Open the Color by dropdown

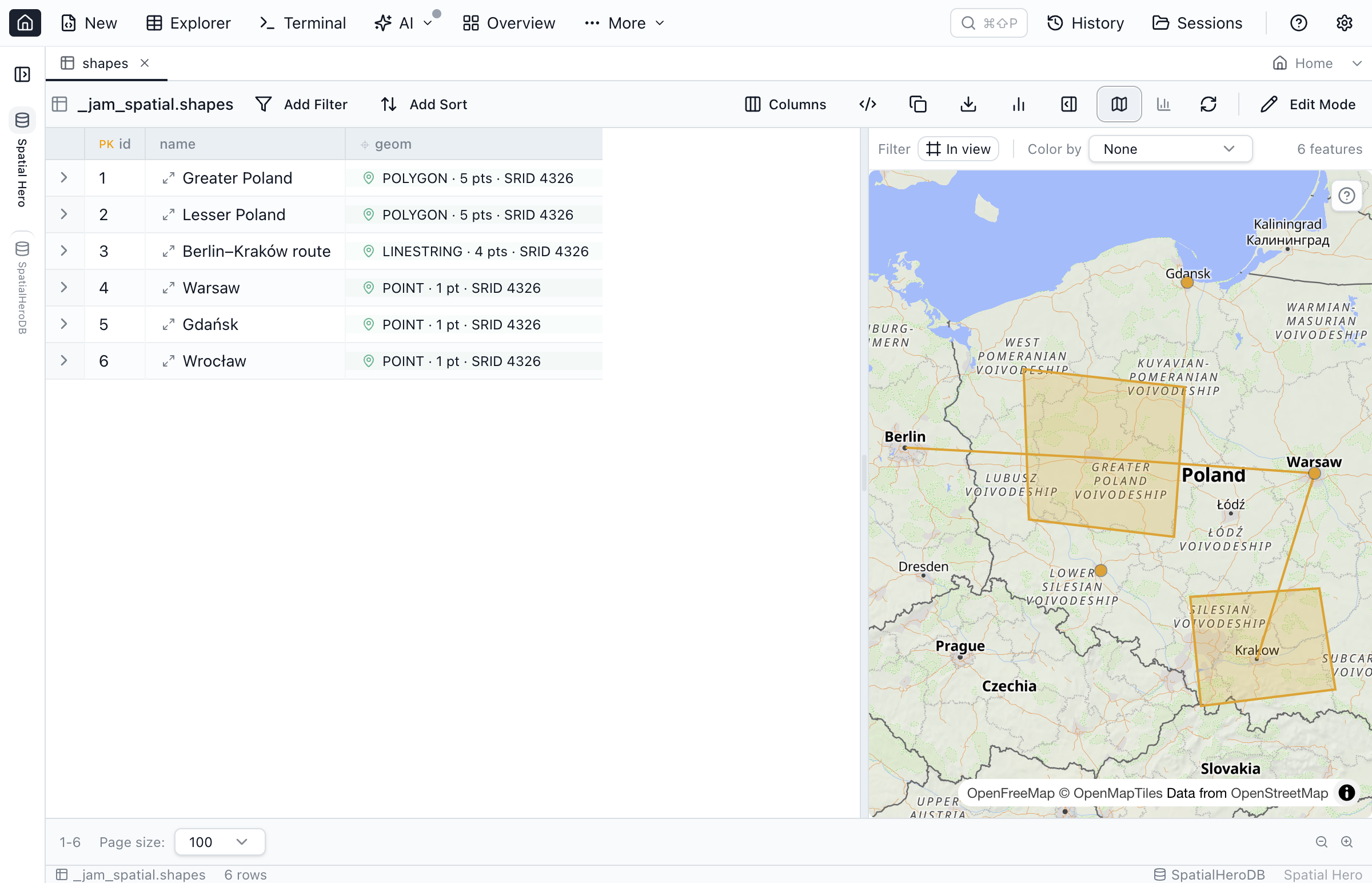click(1170, 149)
